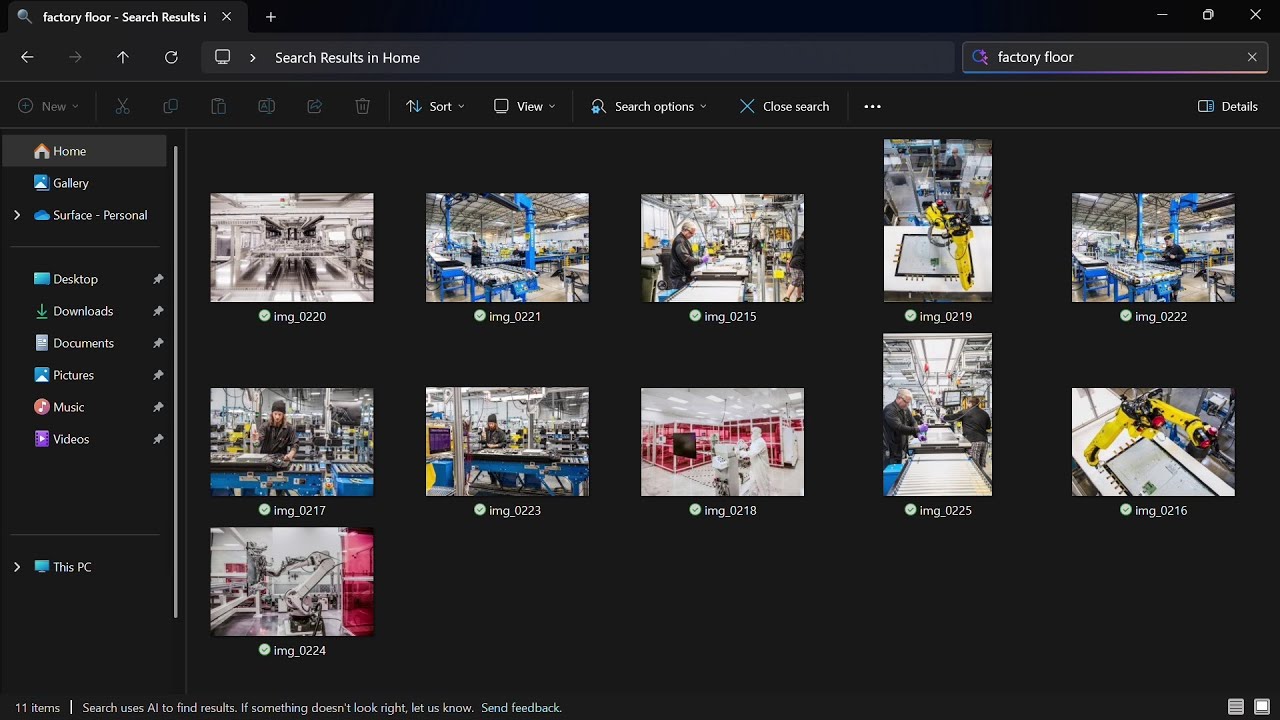Click the Refresh icon in navigation bar
The height and width of the screenshot is (720, 1280).
(x=171, y=58)
